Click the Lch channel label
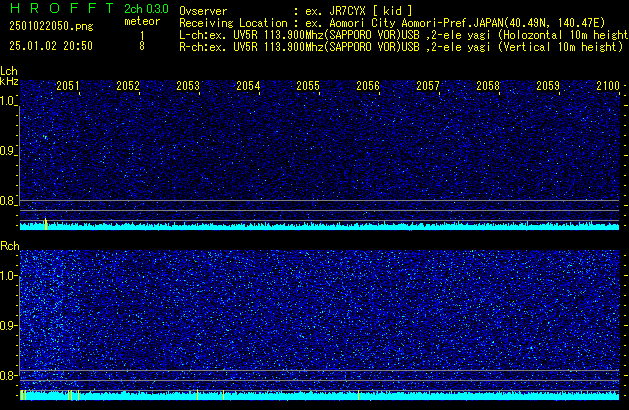Viewport: 629px width, 410px height. (x=9, y=71)
